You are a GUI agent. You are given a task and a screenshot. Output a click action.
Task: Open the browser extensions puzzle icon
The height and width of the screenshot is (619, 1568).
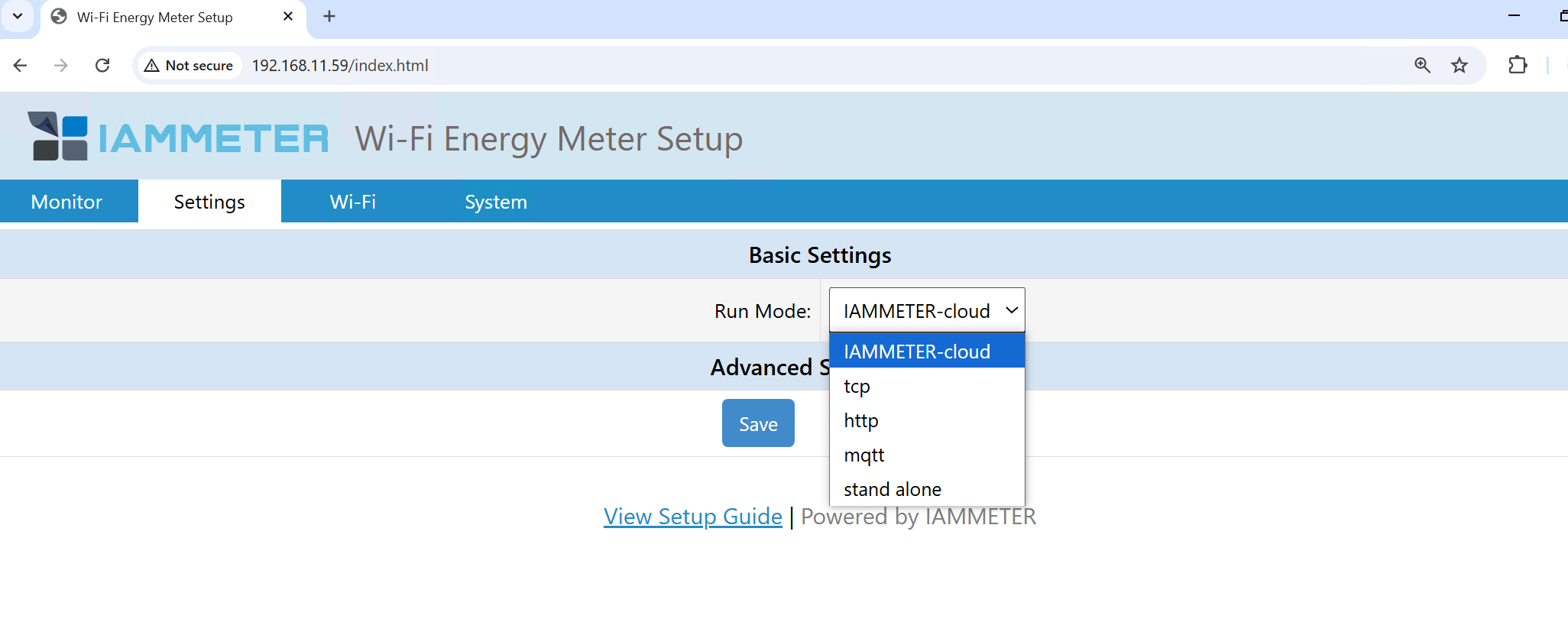click(1518, 66)
